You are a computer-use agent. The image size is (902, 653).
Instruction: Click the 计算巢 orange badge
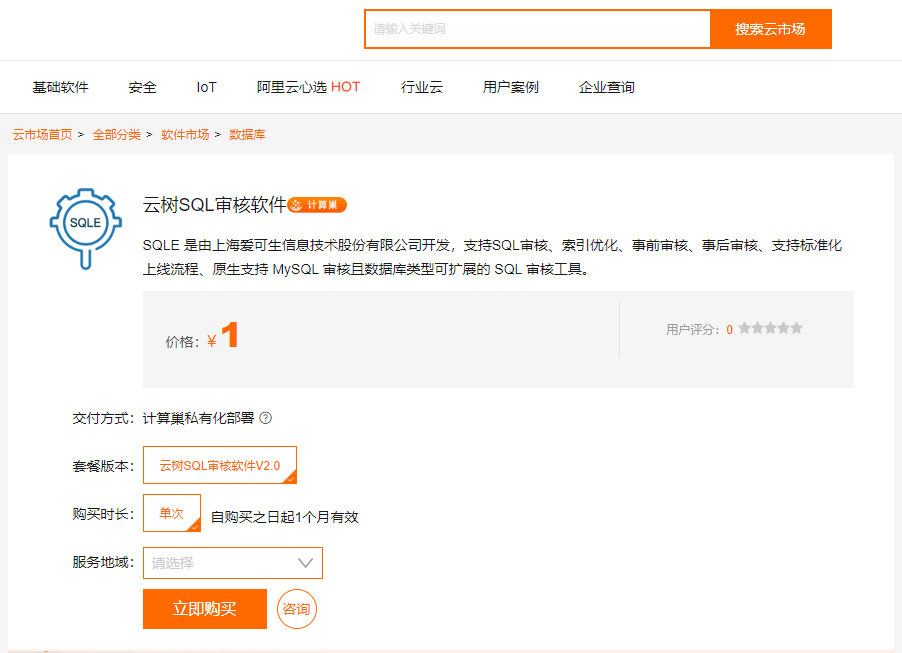tap(317, 205)
